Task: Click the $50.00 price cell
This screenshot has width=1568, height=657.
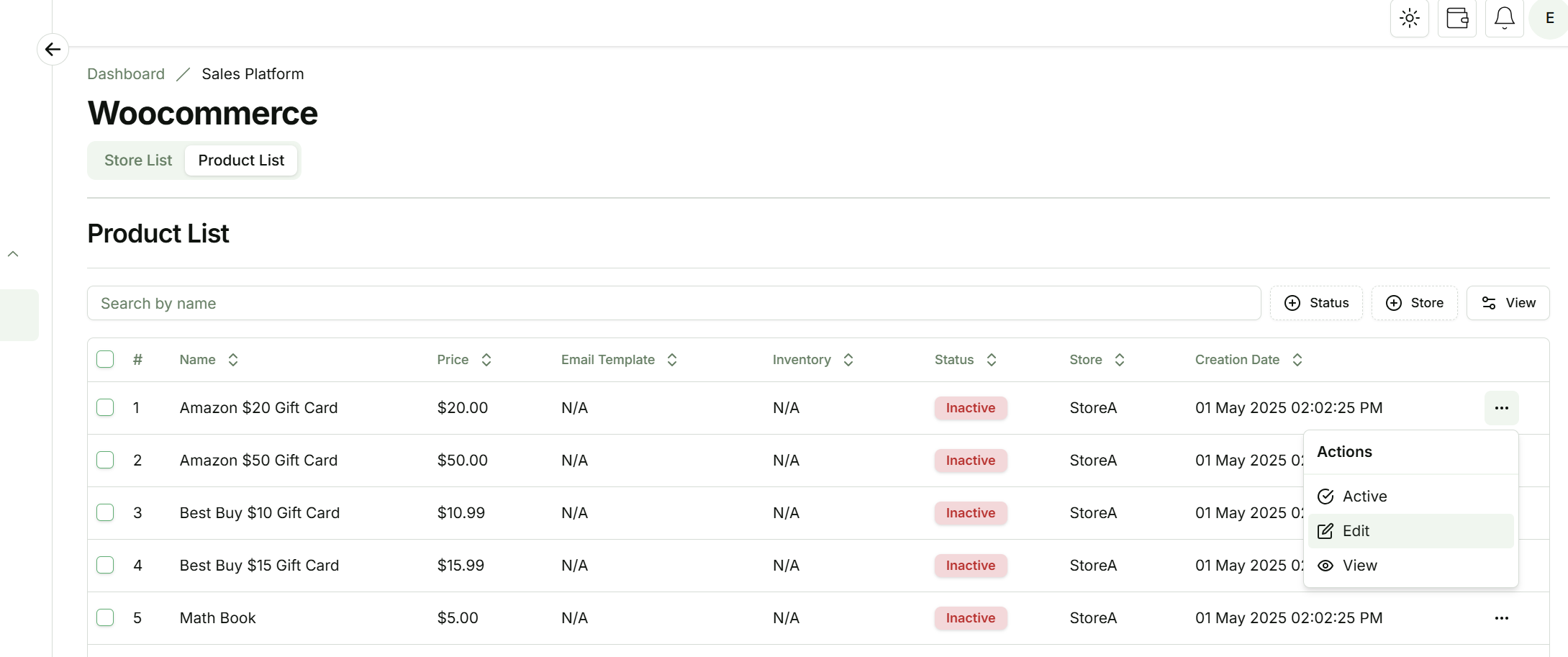Action: [463, 461]
